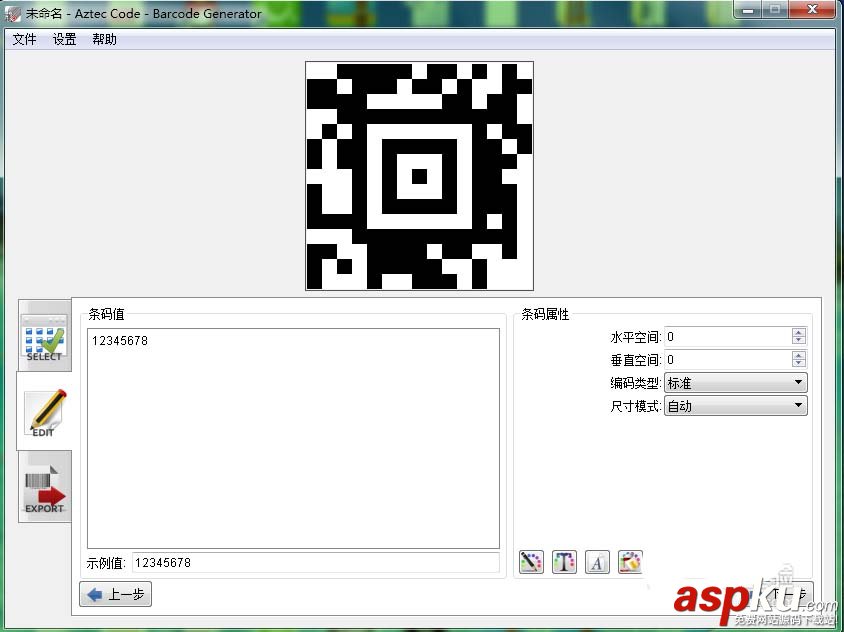Click the 示例值 label text
The image size is (844, 632).
[x=106, y=564]
